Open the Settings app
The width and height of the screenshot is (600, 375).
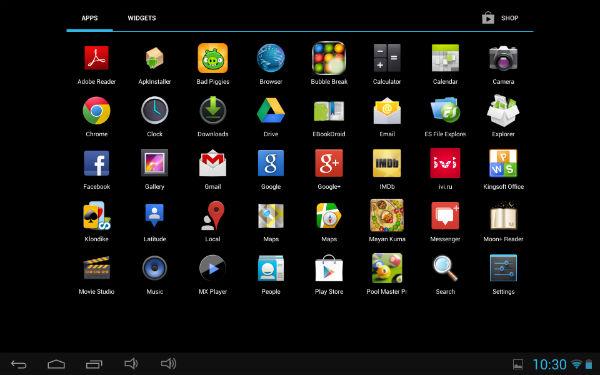503,268
